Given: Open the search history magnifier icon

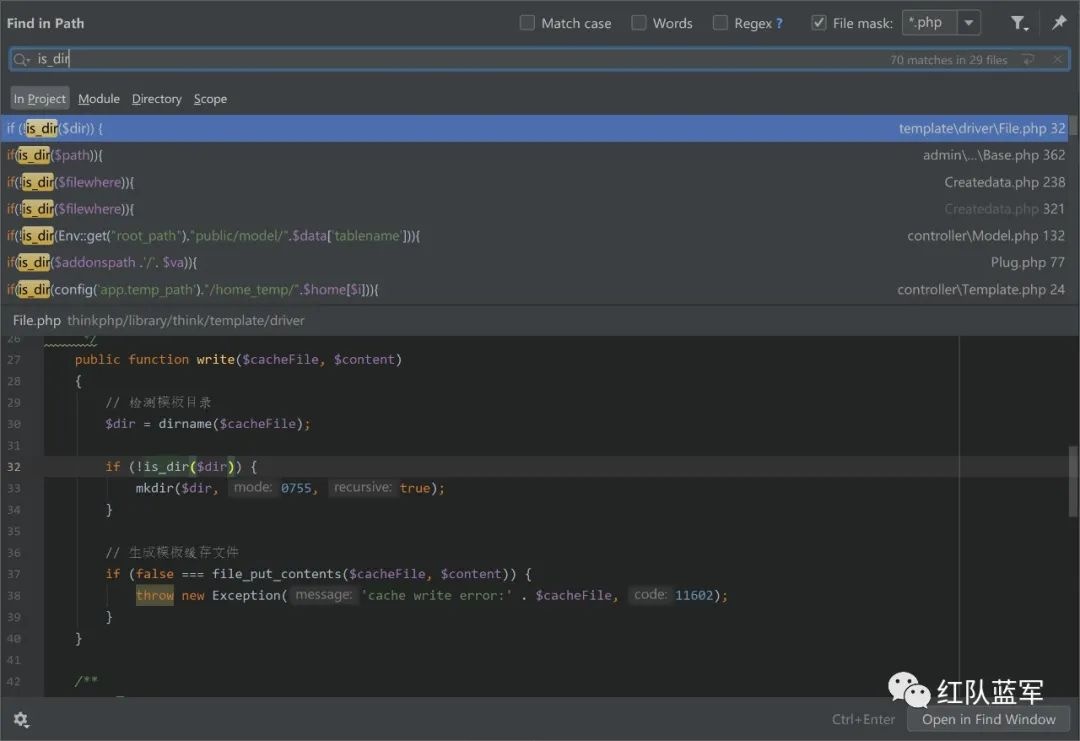Looking at the screenshot, I should coord(21,60).
